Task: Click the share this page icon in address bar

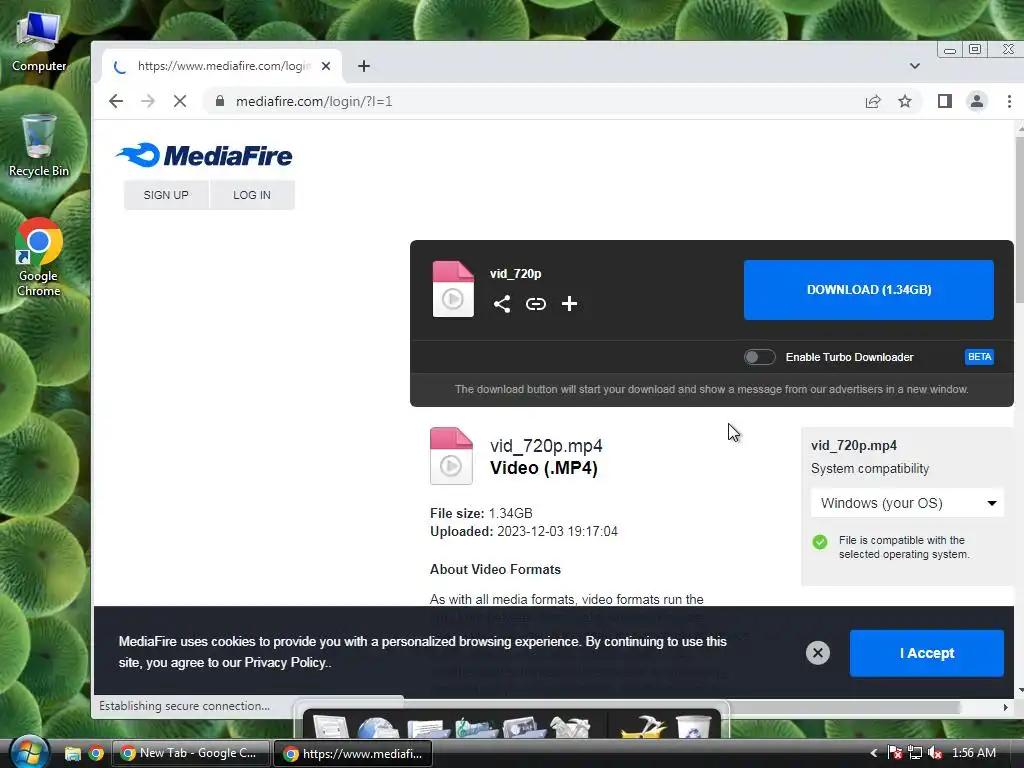Action: coord(873,101)
